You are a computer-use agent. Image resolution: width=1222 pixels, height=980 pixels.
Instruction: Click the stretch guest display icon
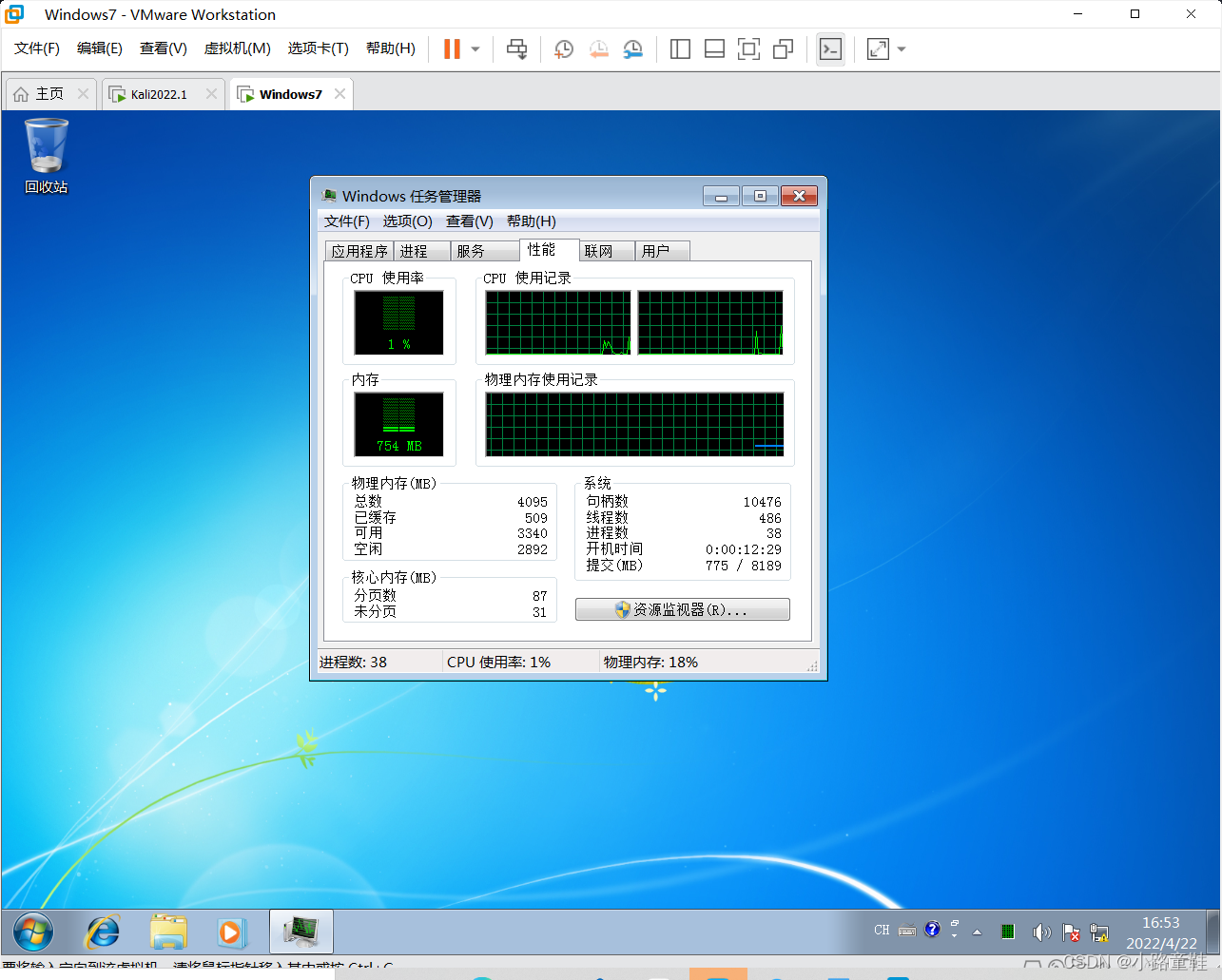point(878,49)
